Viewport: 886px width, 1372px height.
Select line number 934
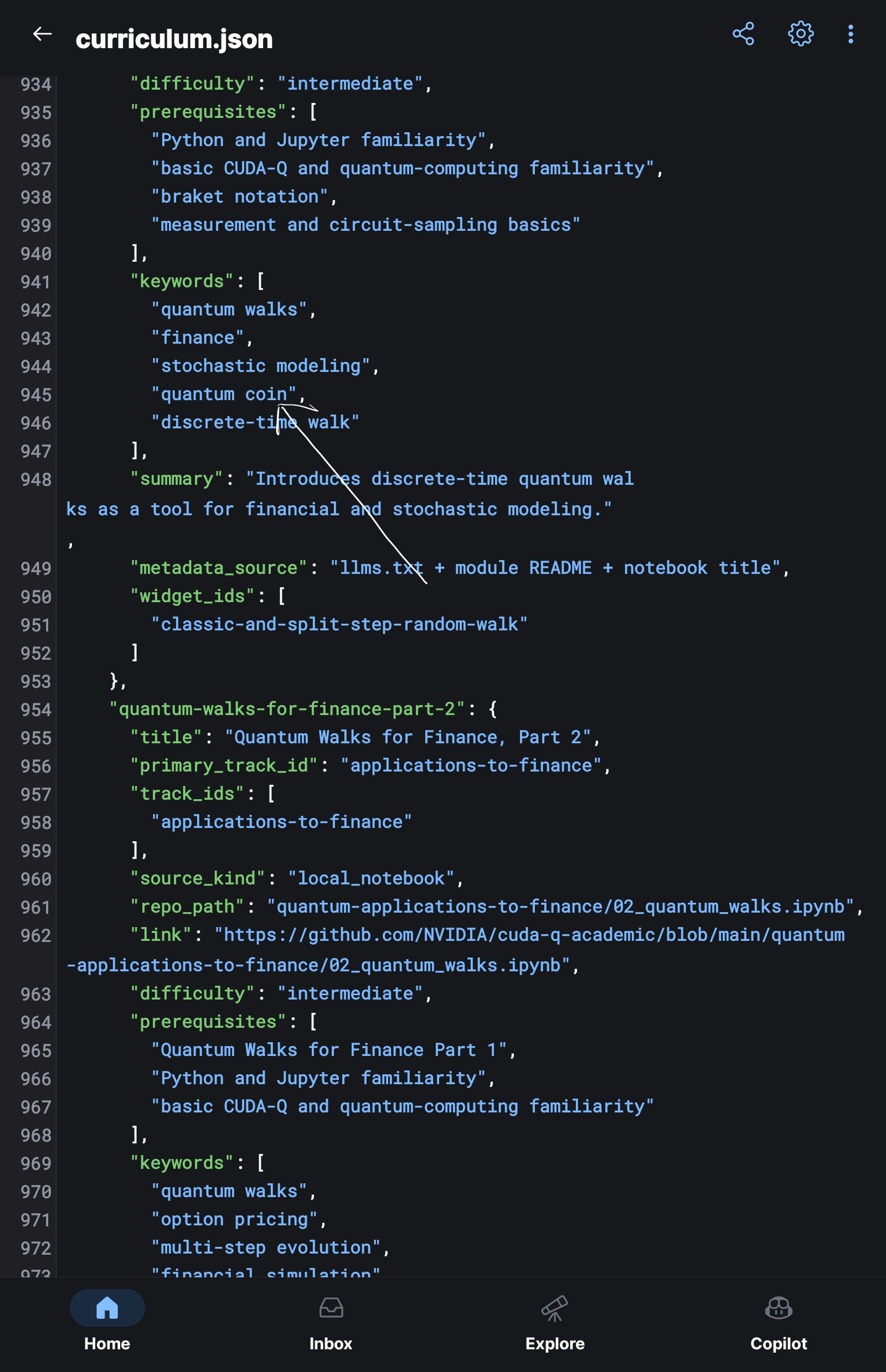35,85
